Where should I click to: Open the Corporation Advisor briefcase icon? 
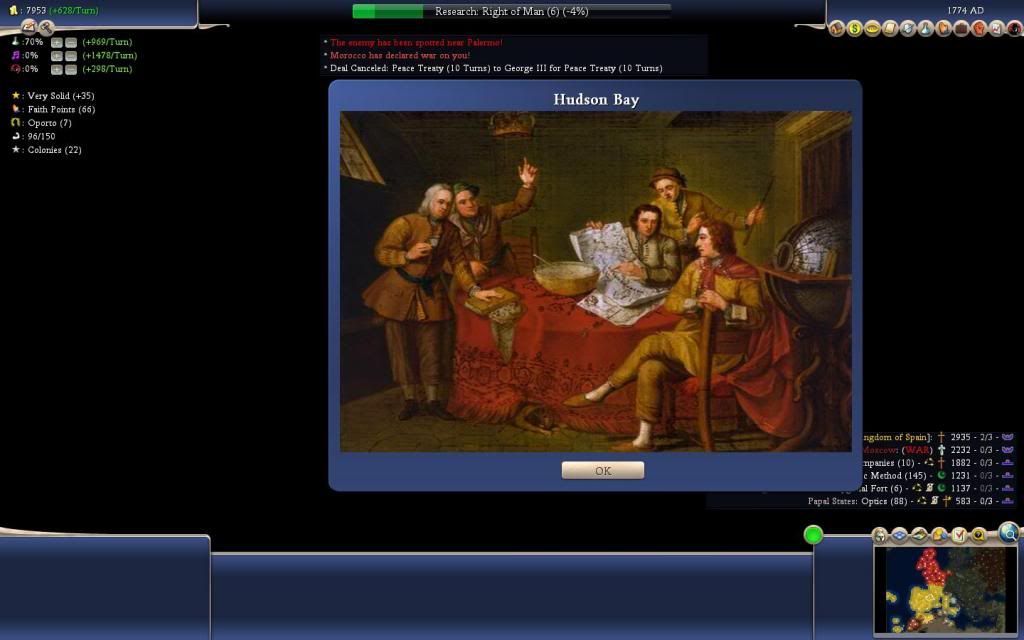(961, 29)
